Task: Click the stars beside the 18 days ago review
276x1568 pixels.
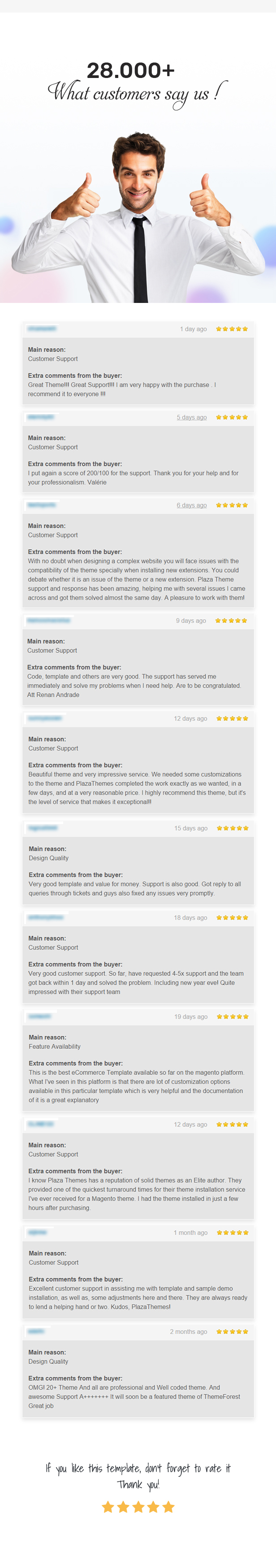Action: point(232,917)
